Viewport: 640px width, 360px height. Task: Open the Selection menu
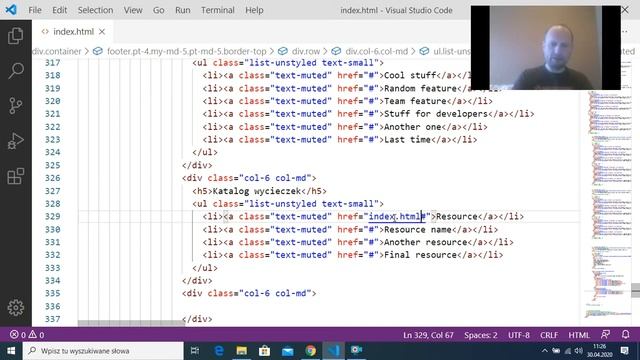click(x=96, y=10)
